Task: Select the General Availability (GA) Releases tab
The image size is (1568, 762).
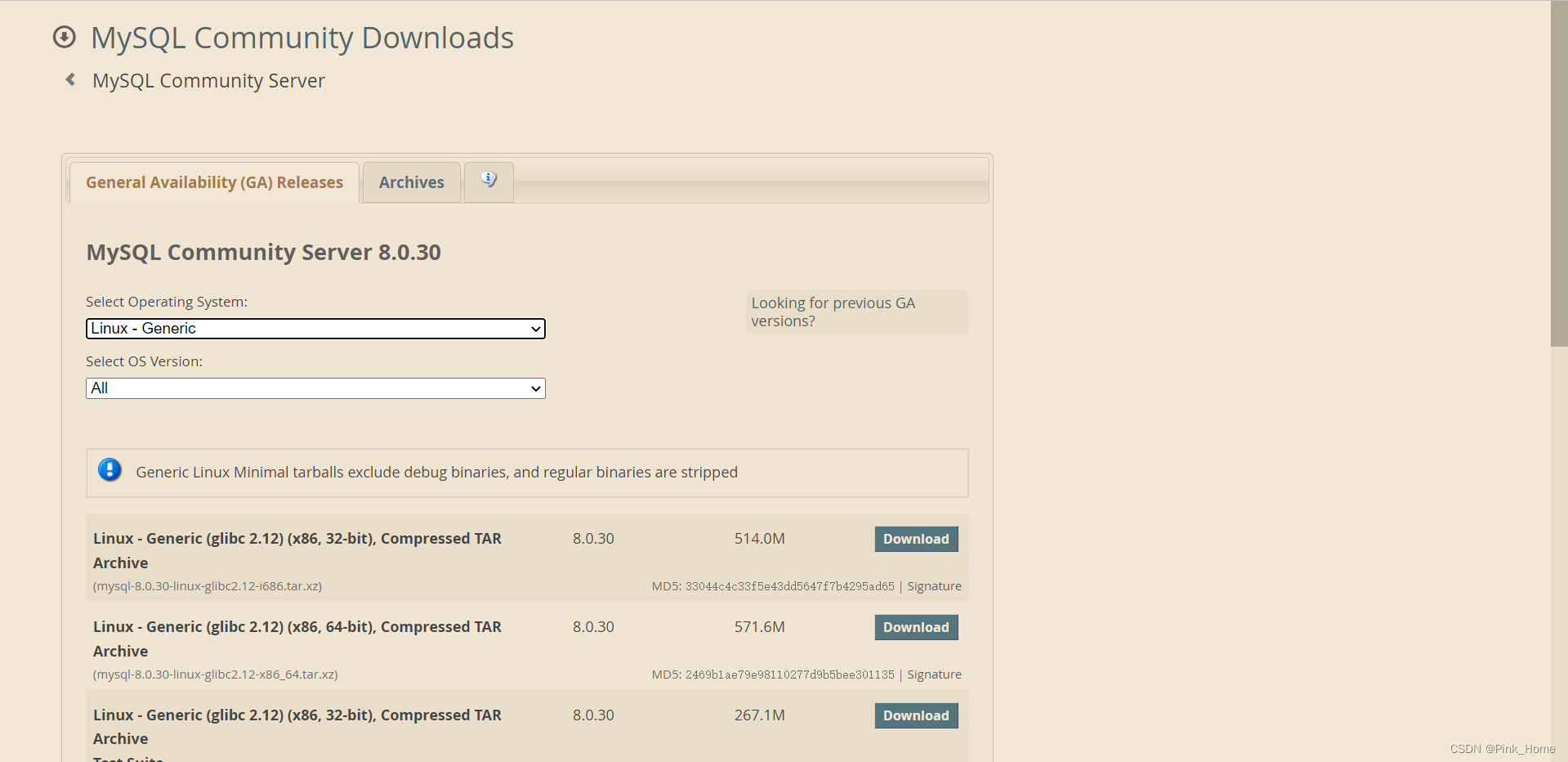Action: (x=213, y=182)
